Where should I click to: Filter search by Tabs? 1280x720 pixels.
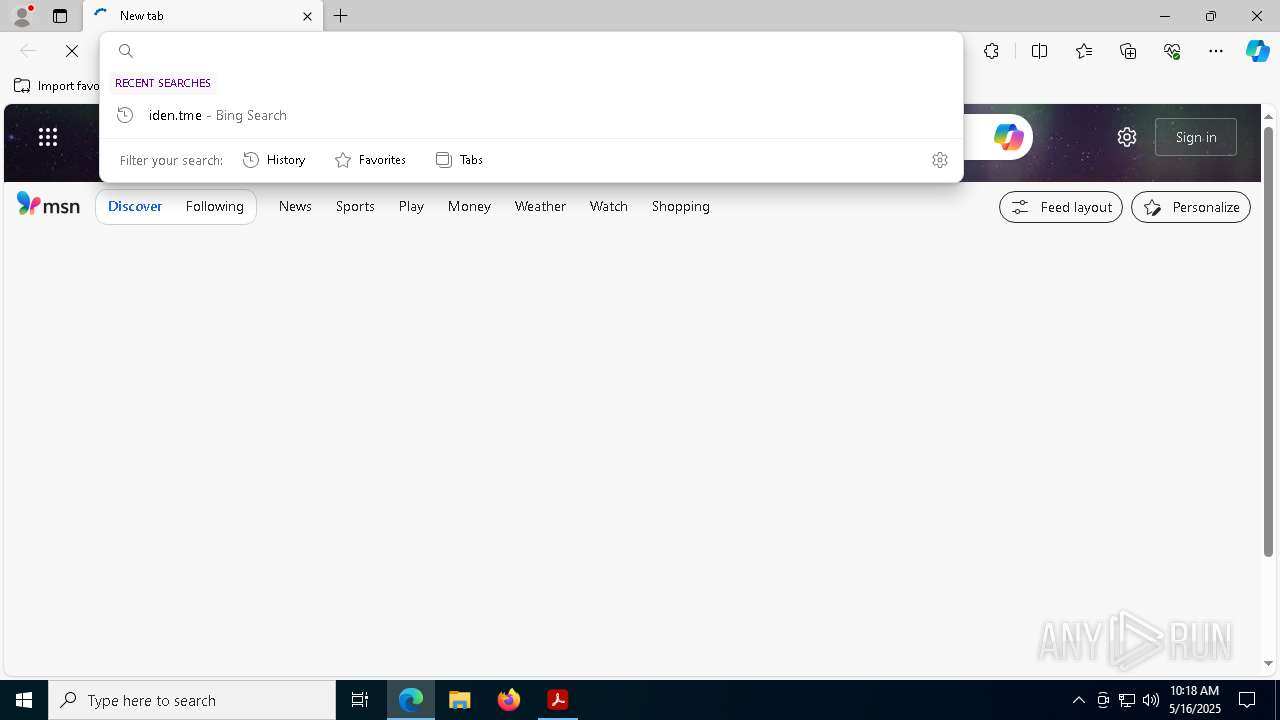pyautogui.click(x=459, y=160)
